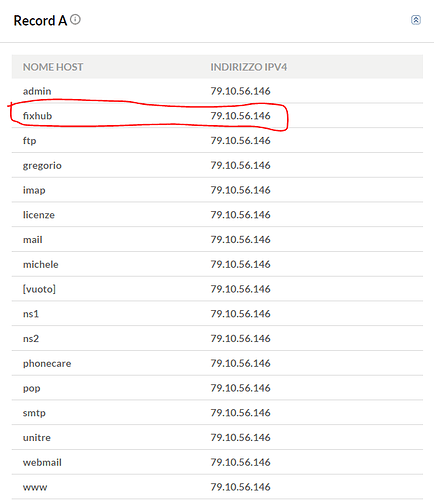Select the phonecare host row

pos(217,363)
